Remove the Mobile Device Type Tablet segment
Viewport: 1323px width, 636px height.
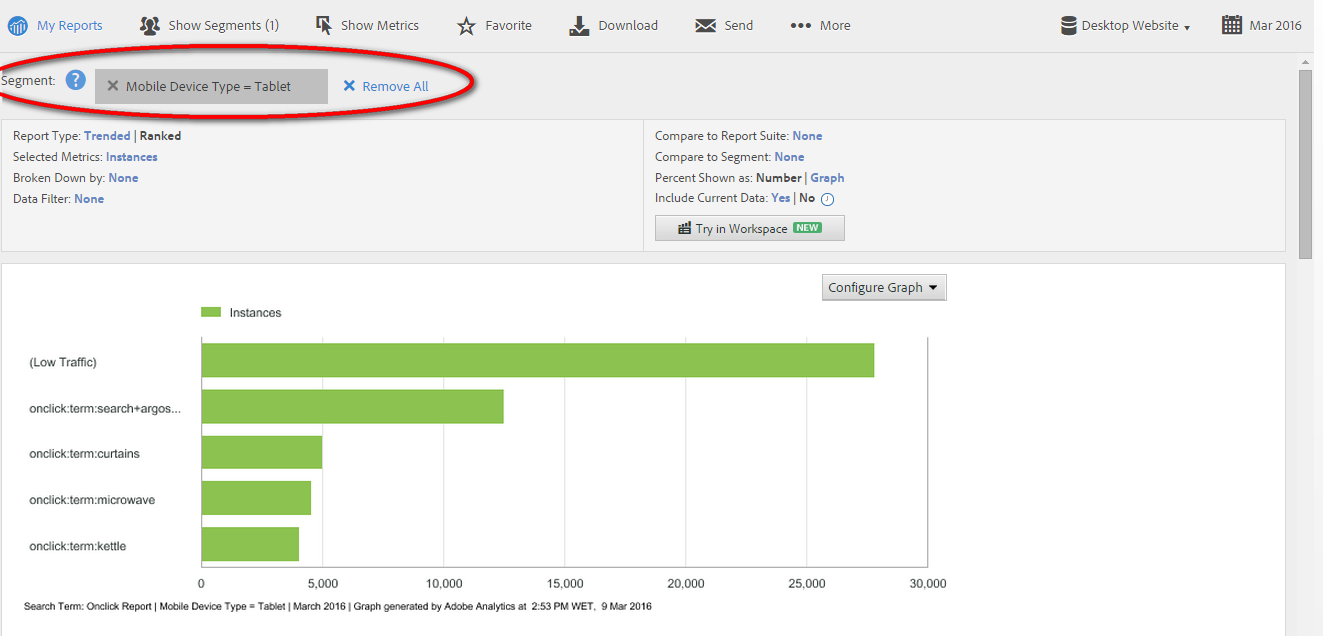click(114, 86)
